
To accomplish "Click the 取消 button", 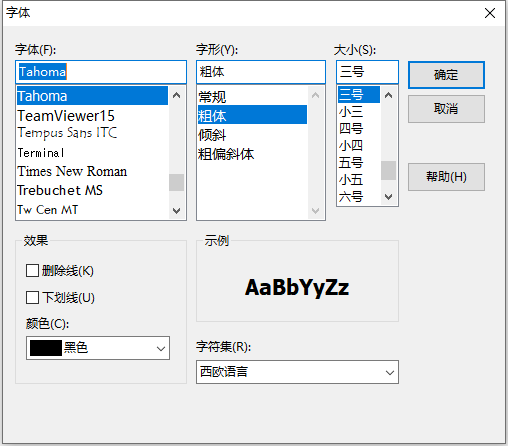I will tap(446, 109).
